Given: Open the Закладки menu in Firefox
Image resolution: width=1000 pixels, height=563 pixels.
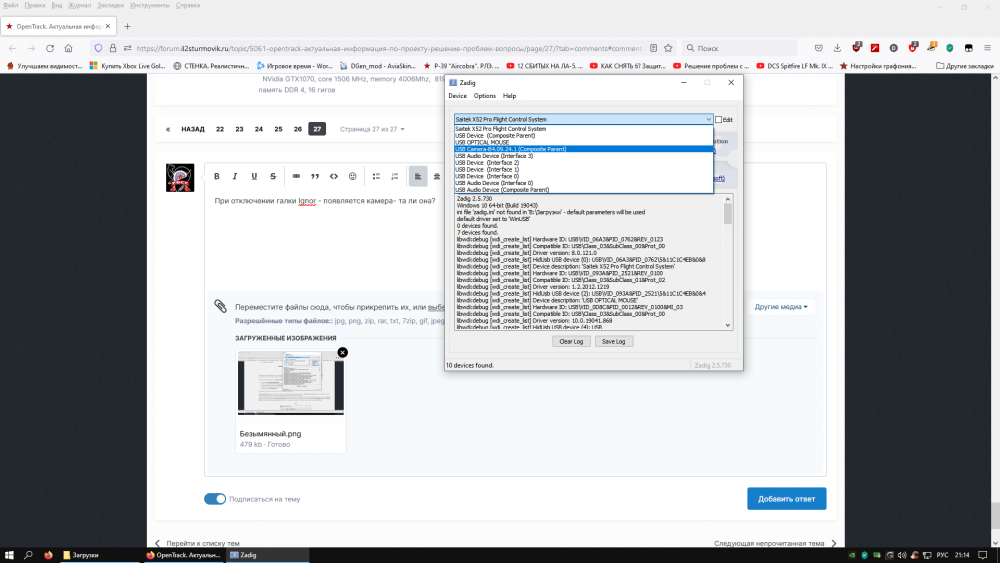Looking at the screenshot, I should tap(110, 5).
